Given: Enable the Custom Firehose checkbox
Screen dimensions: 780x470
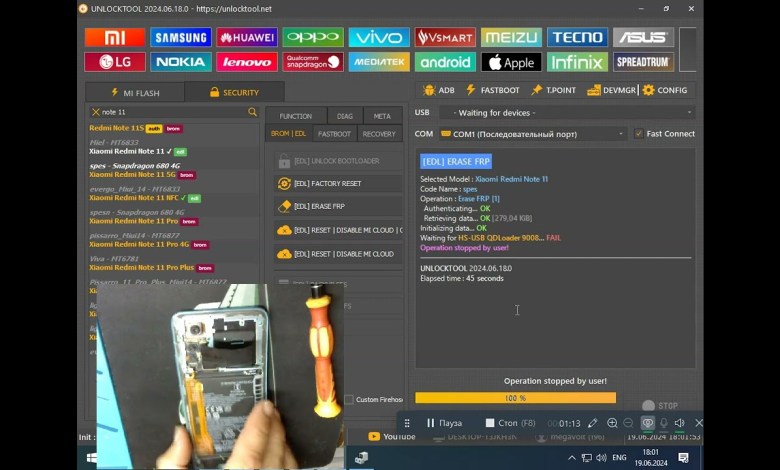Looking at the screenshot, I should (x=349, y=399).
